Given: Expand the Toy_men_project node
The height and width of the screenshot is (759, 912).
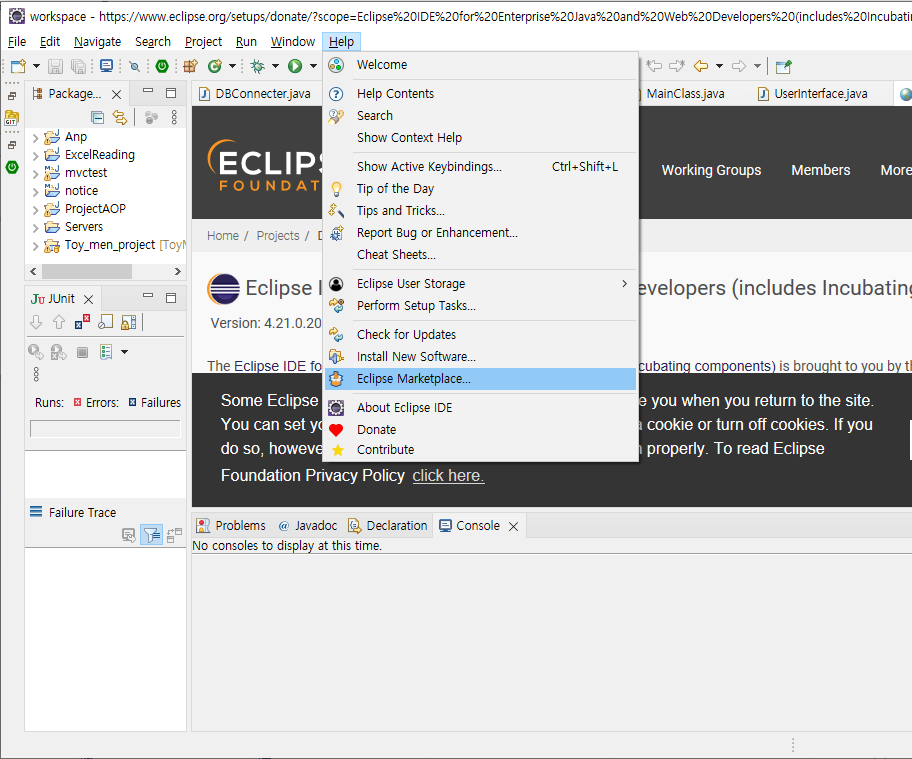Looking at the screenshot, I should (35, 246).
